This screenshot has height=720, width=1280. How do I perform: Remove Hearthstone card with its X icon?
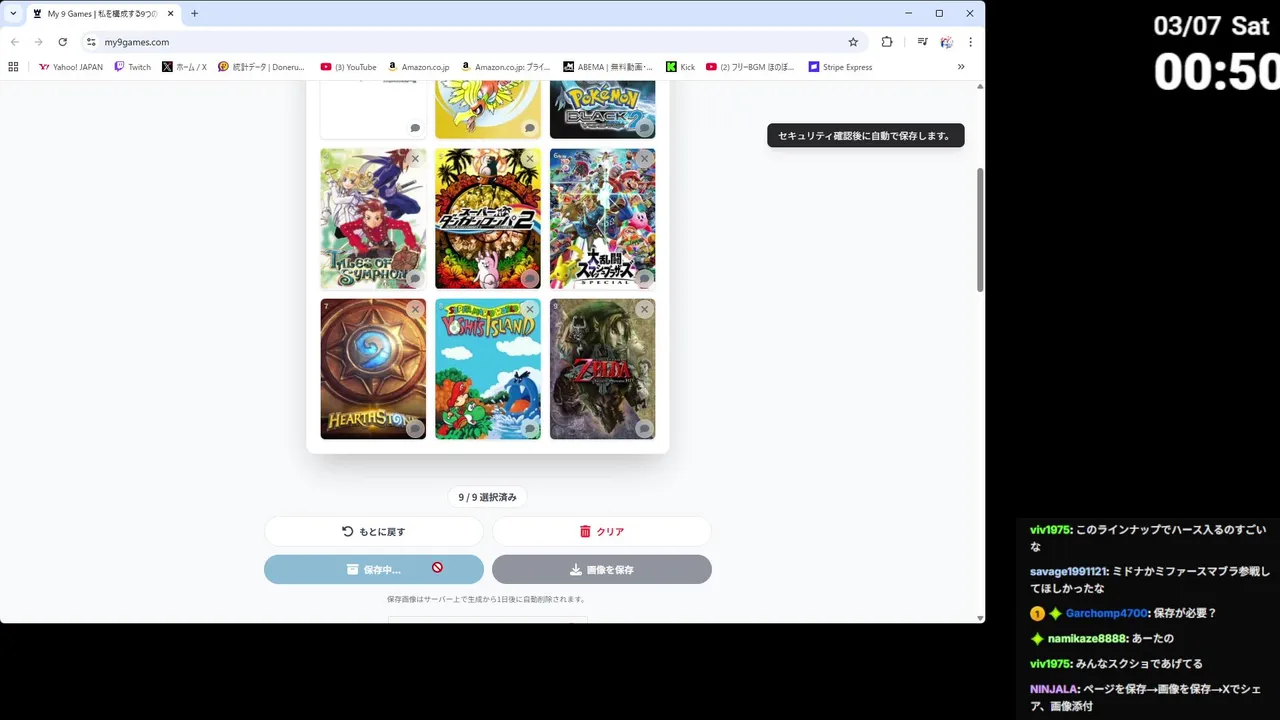(415, 309)
